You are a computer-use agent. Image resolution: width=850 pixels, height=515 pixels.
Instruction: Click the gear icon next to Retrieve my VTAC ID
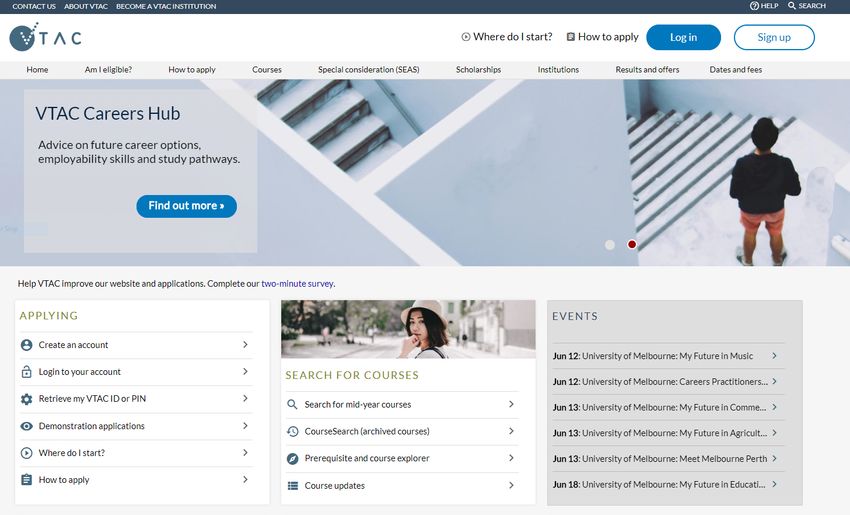(26, 399)
